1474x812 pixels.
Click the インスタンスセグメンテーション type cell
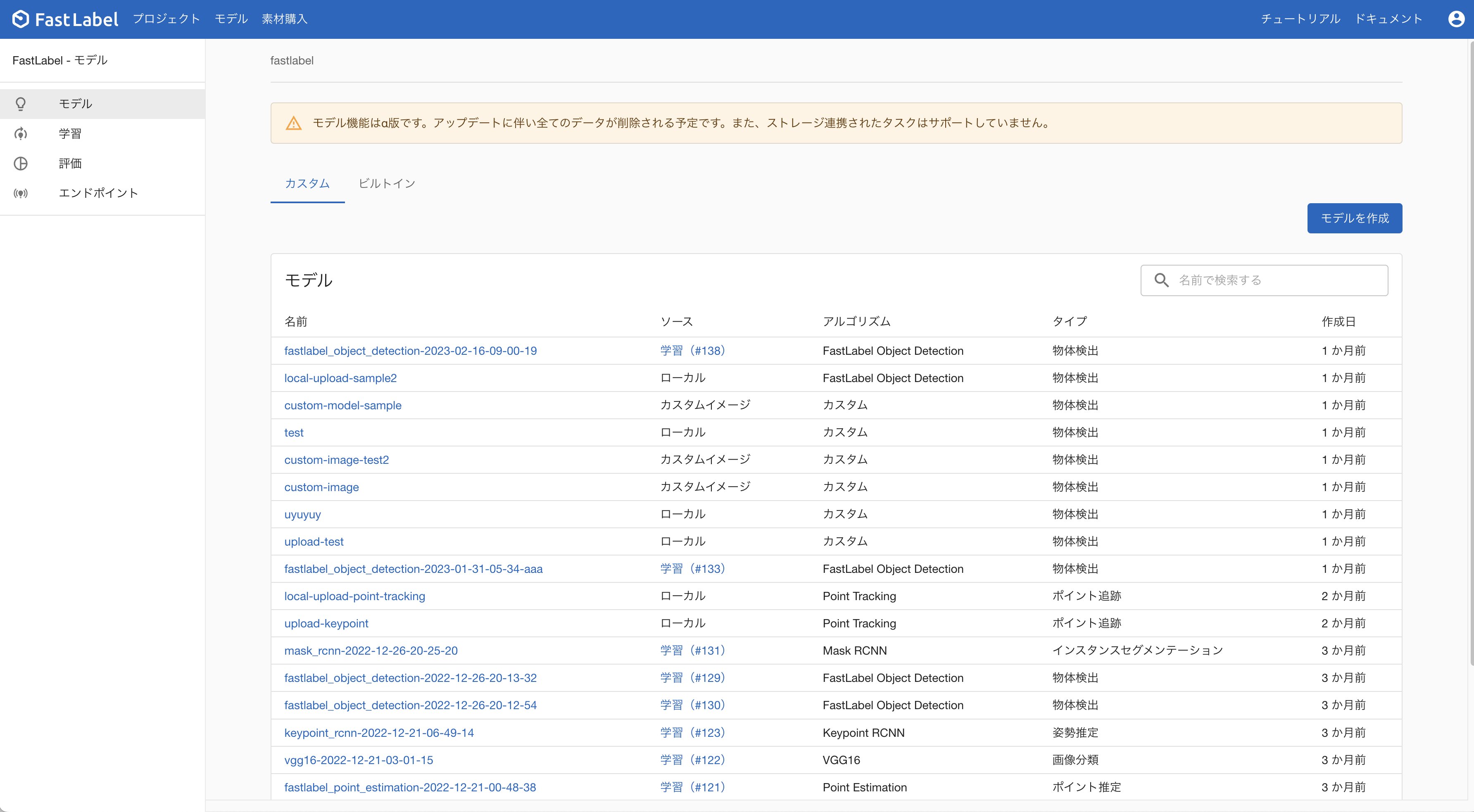click(x=1138, y=651)
